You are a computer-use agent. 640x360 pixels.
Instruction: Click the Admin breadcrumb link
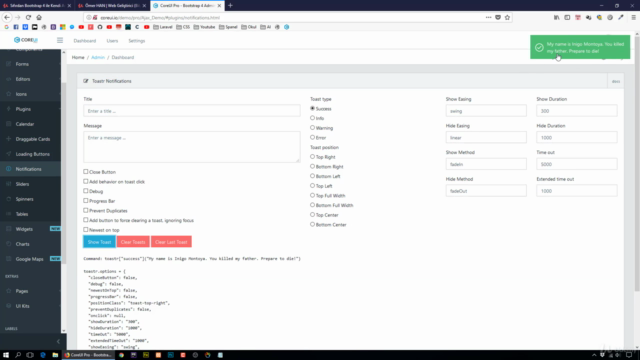click(x=98, y=58)
